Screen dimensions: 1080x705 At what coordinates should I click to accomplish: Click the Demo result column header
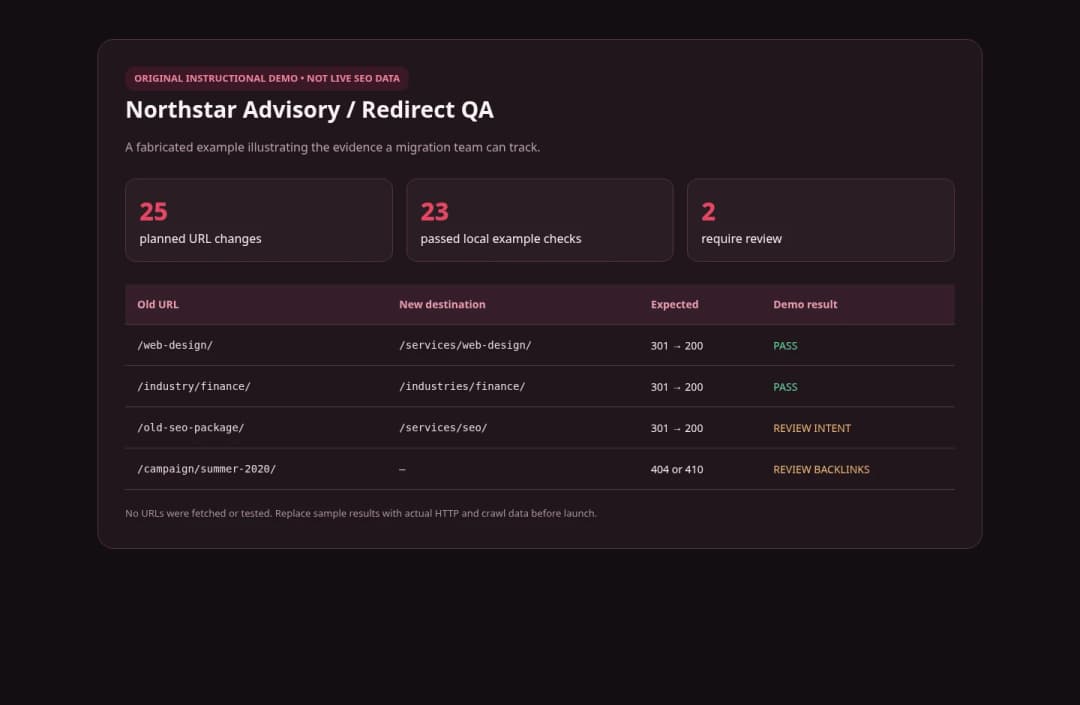click(x=805, y=304)
